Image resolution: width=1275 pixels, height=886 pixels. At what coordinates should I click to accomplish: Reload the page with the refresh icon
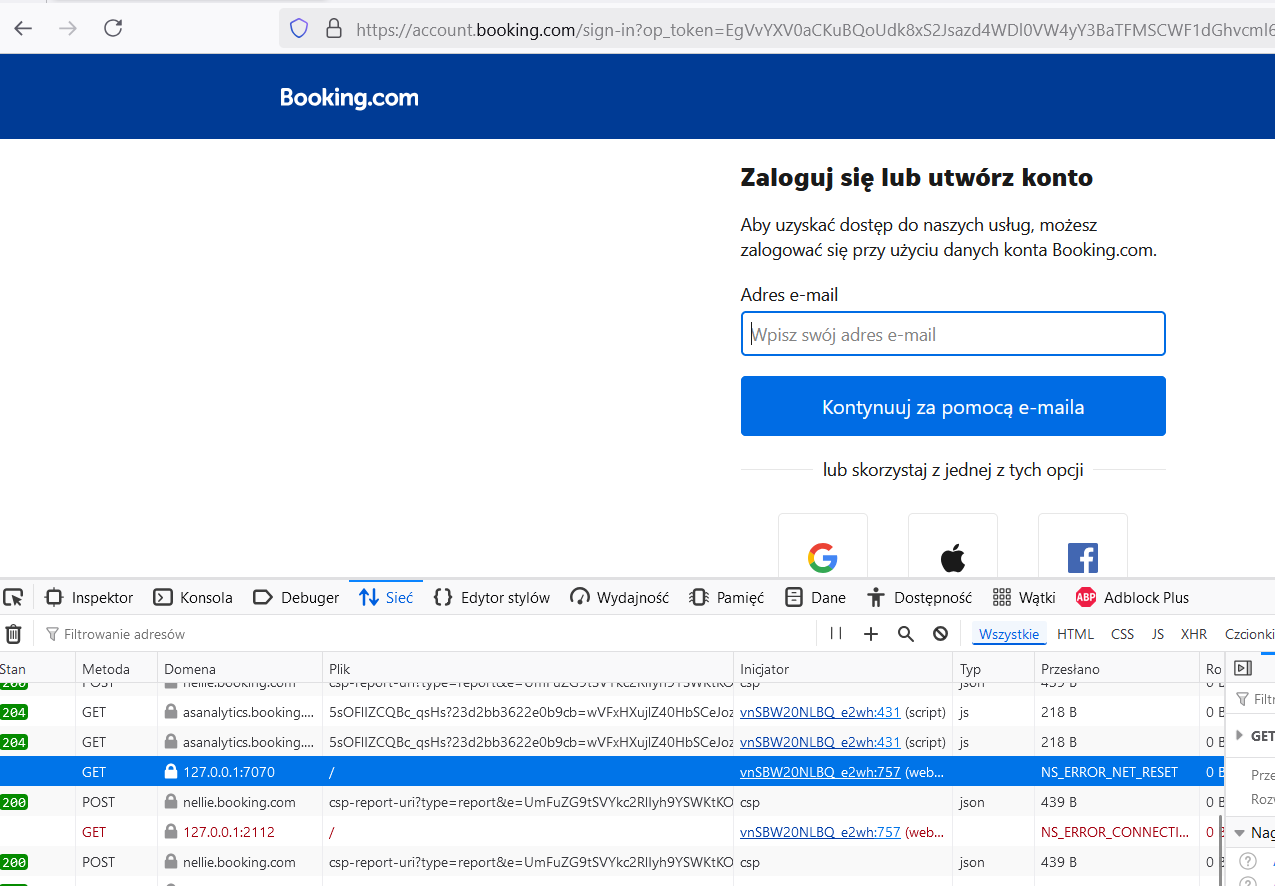tap(113, 28)
